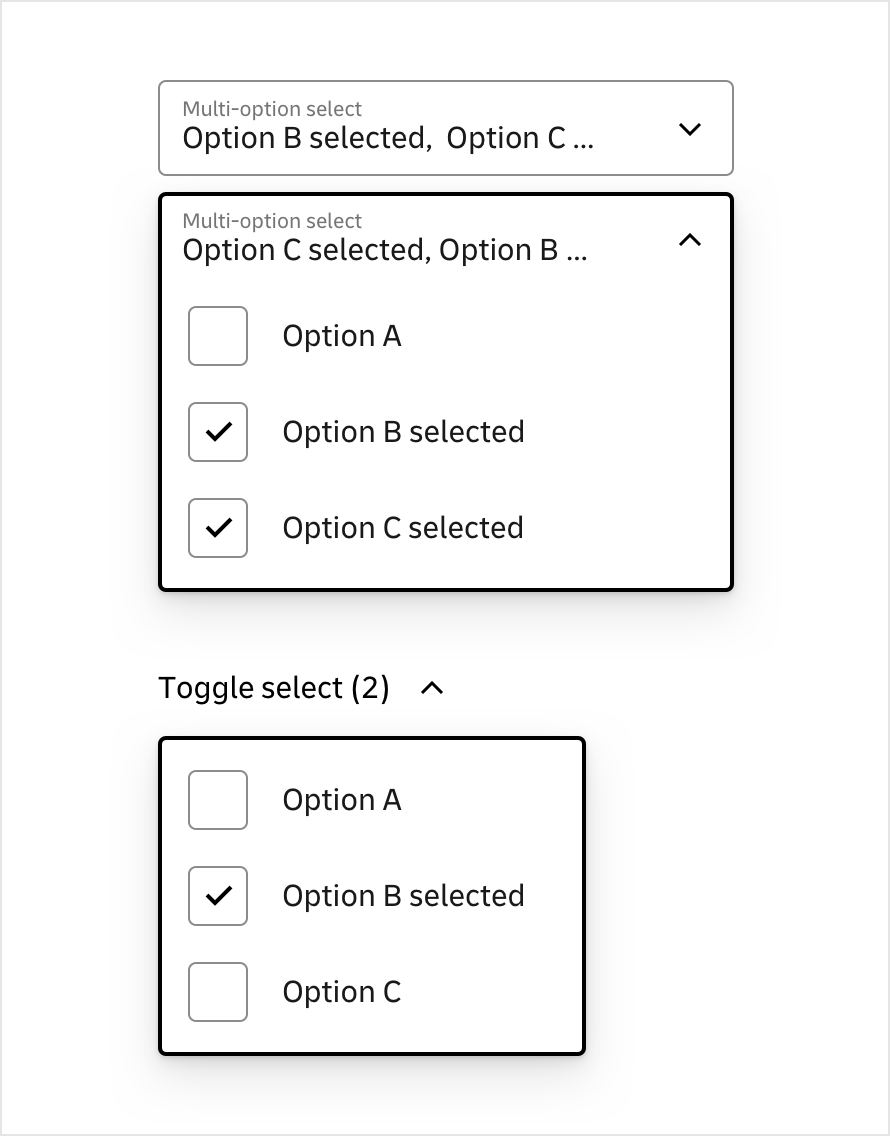Click the chevron beside Toggle select (2)
The height and width of the screenshot is (1136, 890).
(432, 688)
